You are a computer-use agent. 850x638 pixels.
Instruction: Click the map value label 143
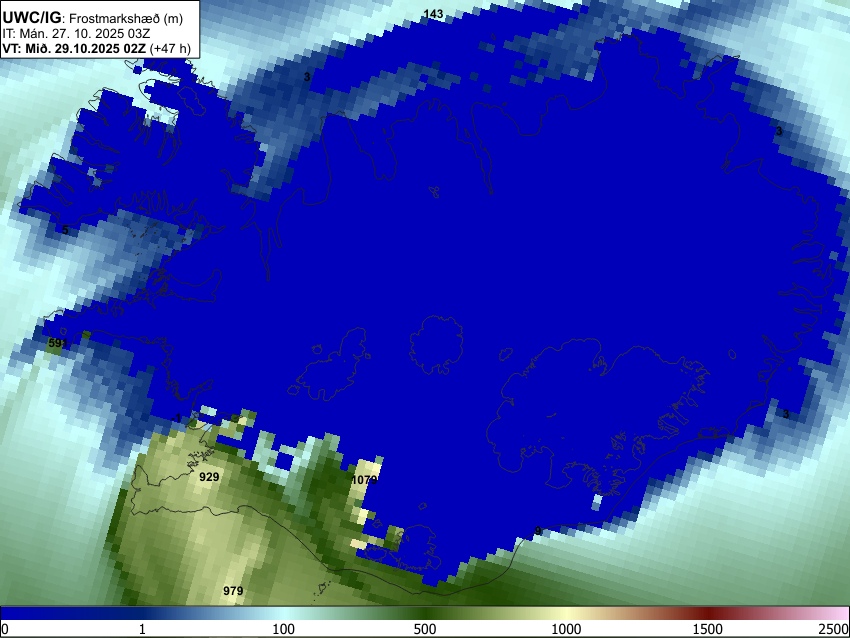pos(433,14)
